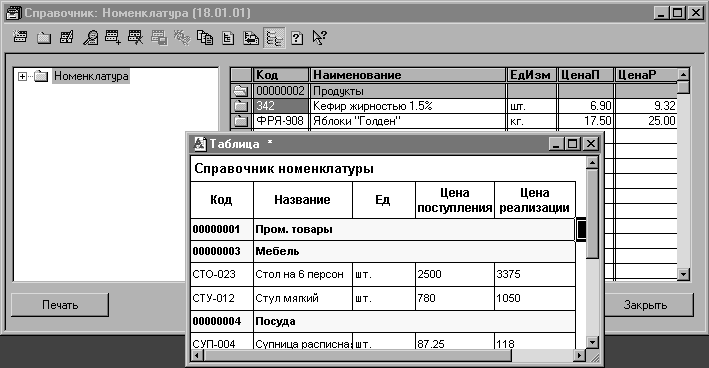The width and height of the screenshot is (709, 368).
Task: Click the context help pointer icon
Action: pyautogui.click(x=319, y=38)
